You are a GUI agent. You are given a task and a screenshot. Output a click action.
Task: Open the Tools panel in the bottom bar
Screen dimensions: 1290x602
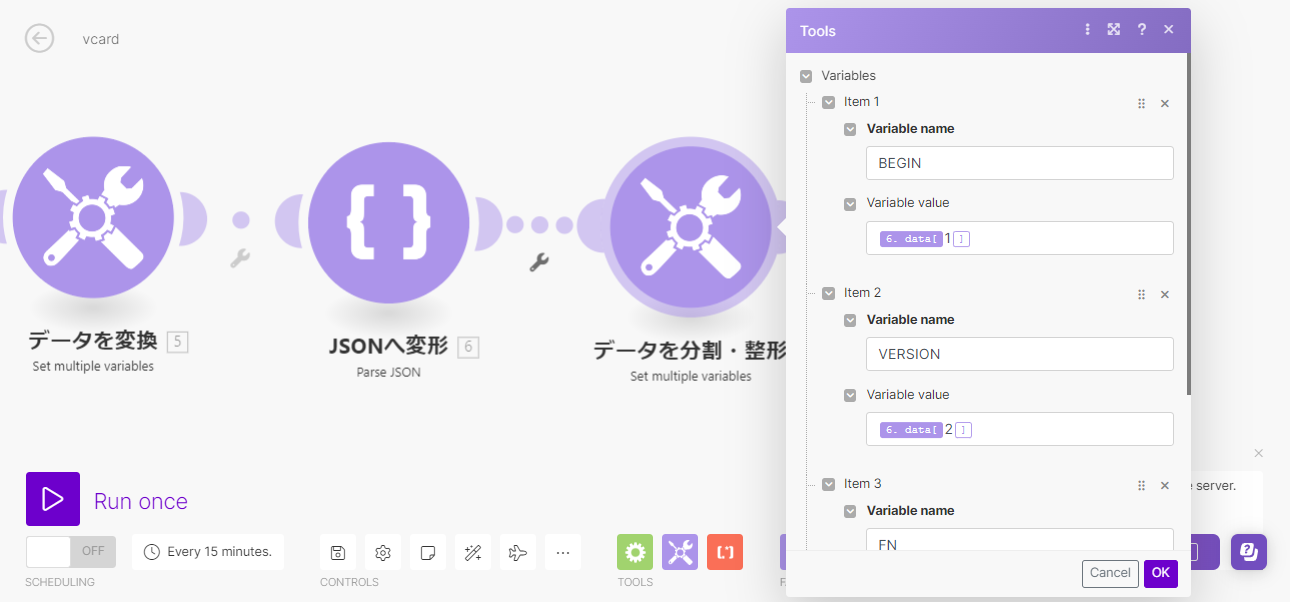[635, 551]
